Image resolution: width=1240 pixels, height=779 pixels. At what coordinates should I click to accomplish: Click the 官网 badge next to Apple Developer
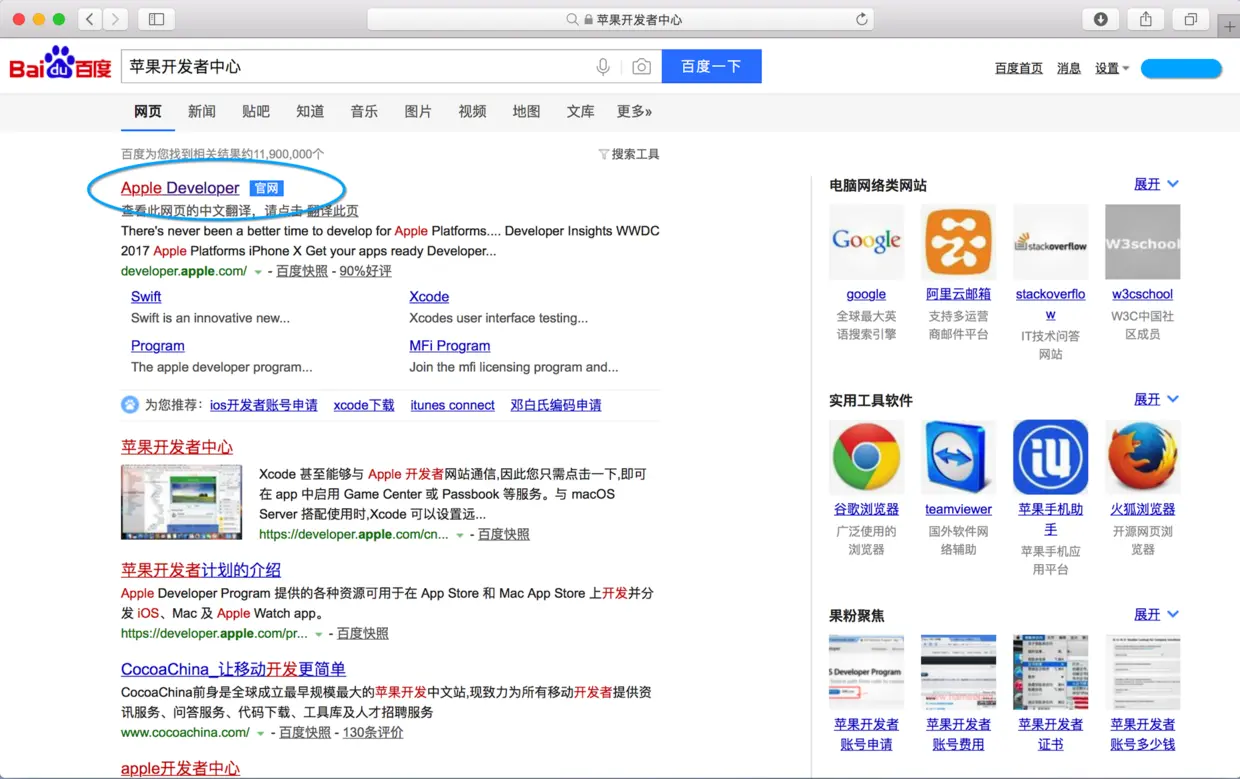(x=267, y=188)
